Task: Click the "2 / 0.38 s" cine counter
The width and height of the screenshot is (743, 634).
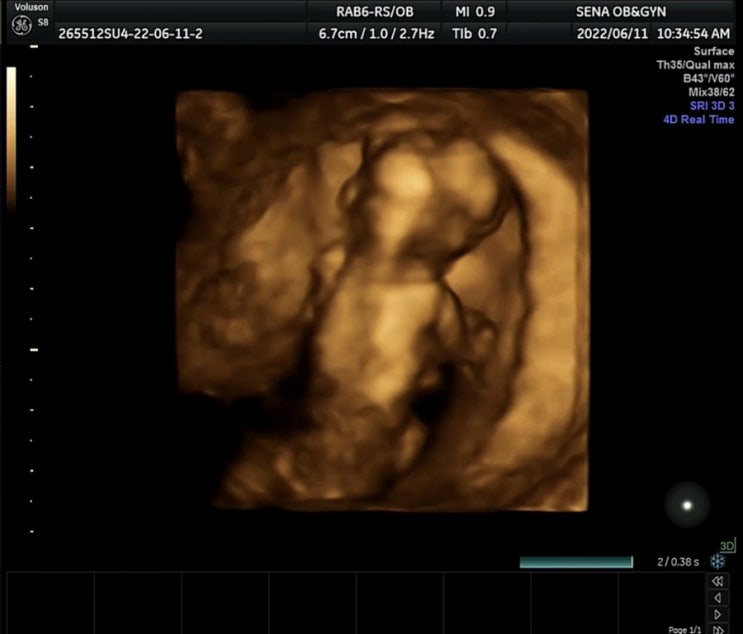Action: pyautogui.click(x=678, y=562)
